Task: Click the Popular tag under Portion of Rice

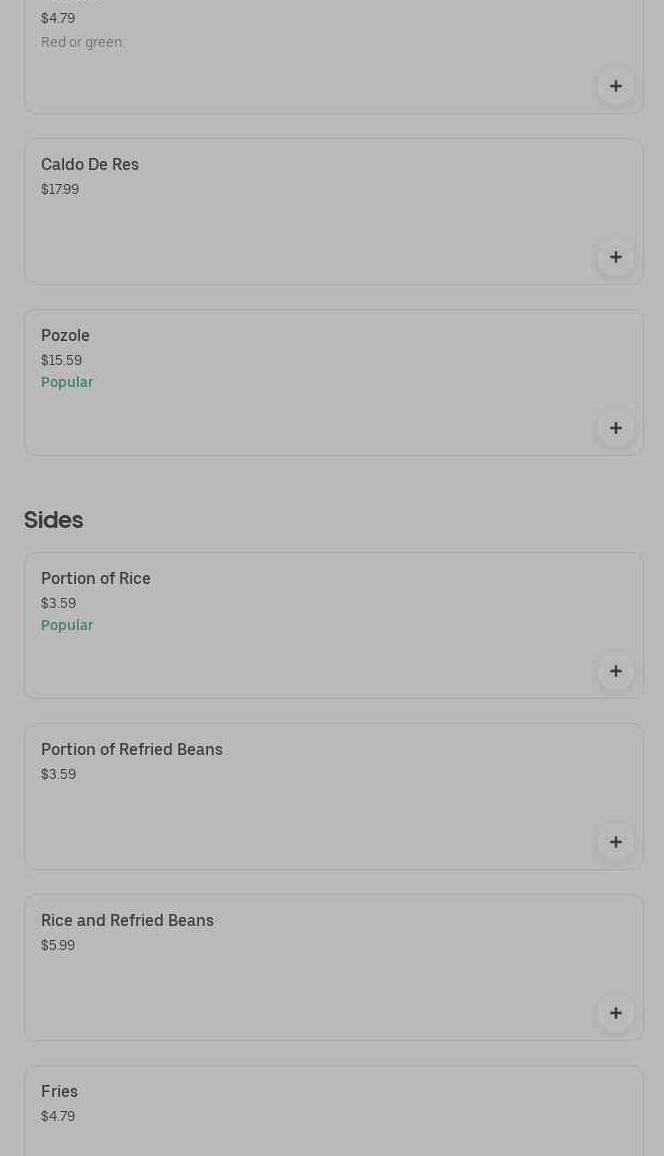Action: click(x=67, y=625)
